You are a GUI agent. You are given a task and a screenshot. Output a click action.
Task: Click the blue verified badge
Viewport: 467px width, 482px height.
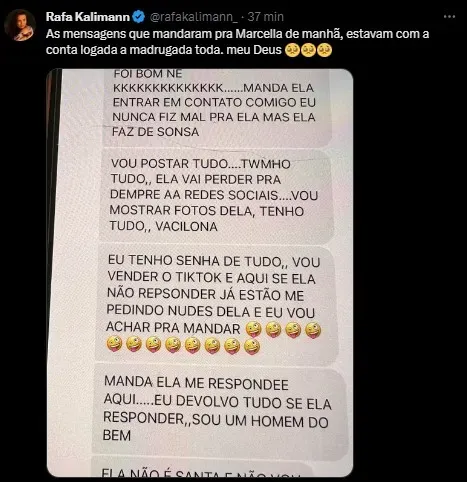click(139, 17)
